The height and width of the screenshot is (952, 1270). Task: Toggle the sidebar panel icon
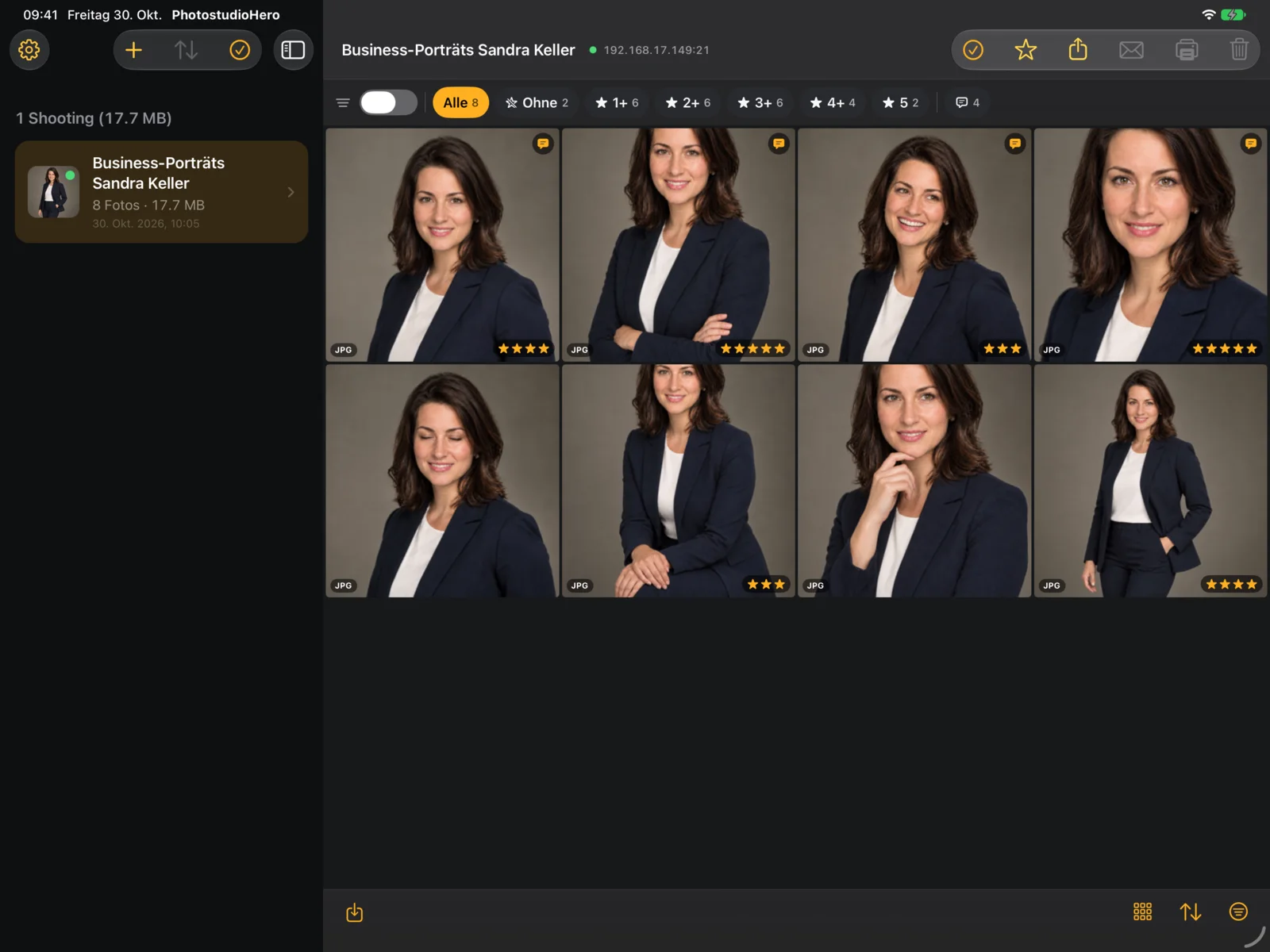pos(293,50)
